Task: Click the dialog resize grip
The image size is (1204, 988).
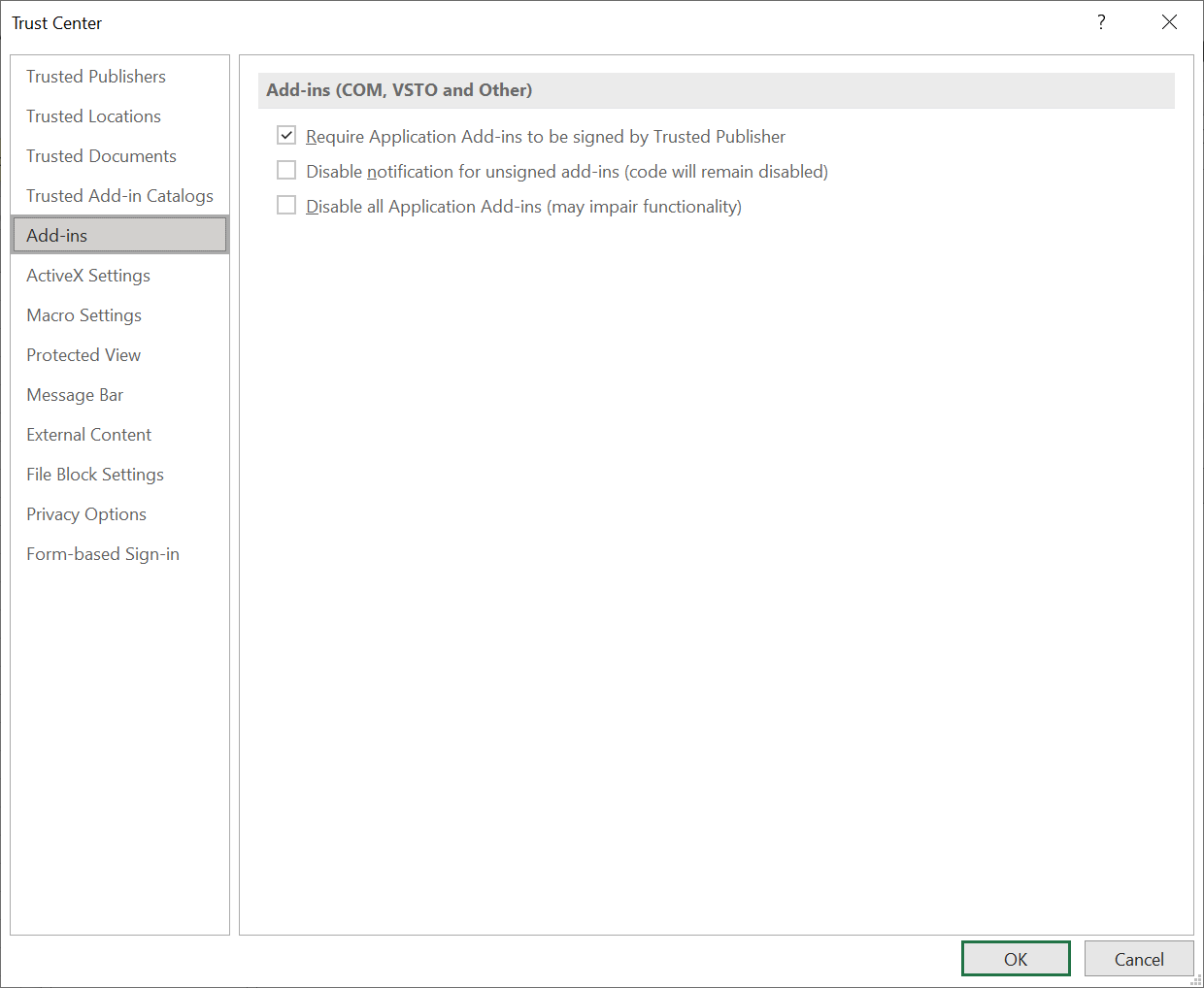Action: point(1195,979)
